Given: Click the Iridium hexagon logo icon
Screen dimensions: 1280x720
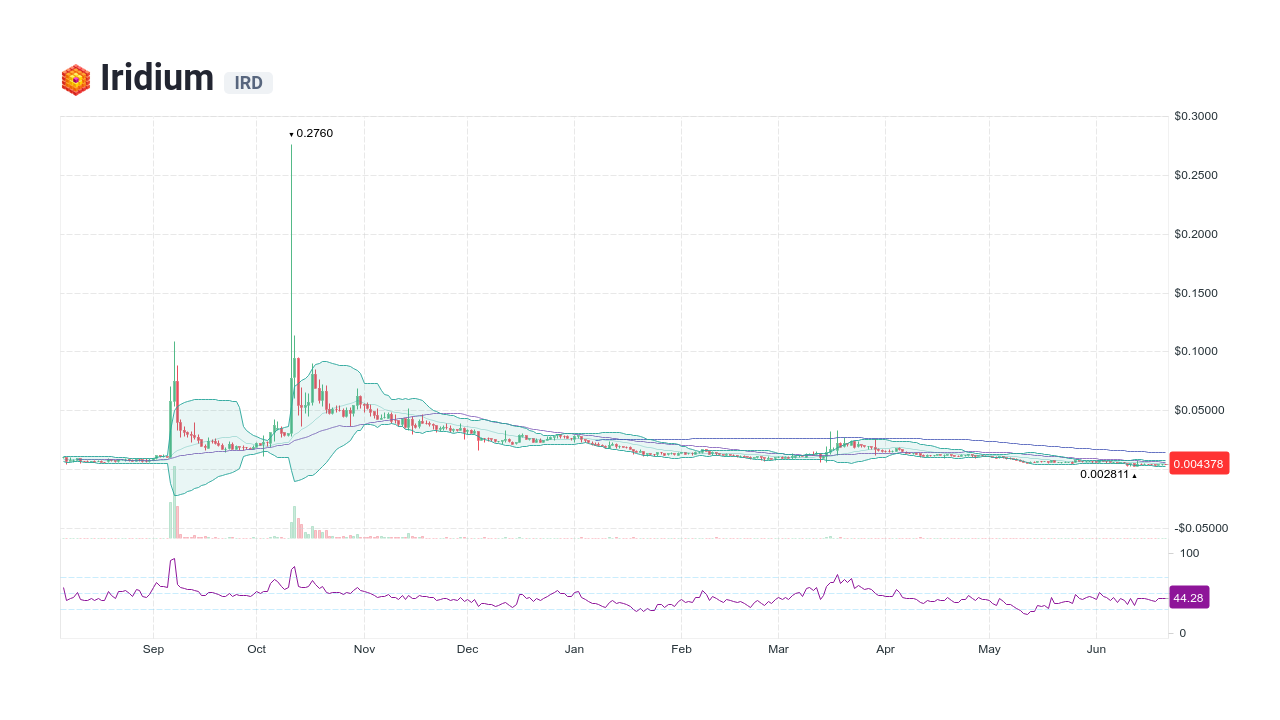Looking at the screenshot, I should [75, 78].
